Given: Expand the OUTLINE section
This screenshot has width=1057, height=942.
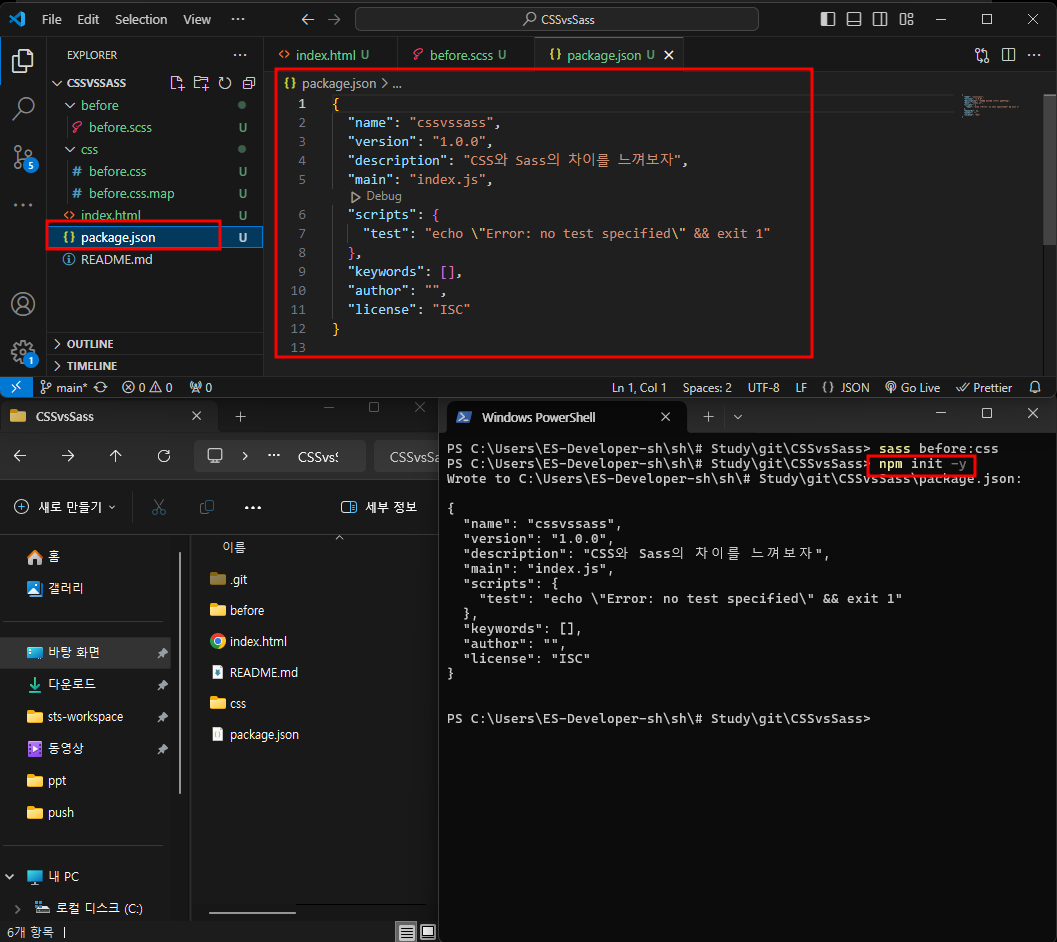Looking at the screenshot, I should click(x=90, y=344).
